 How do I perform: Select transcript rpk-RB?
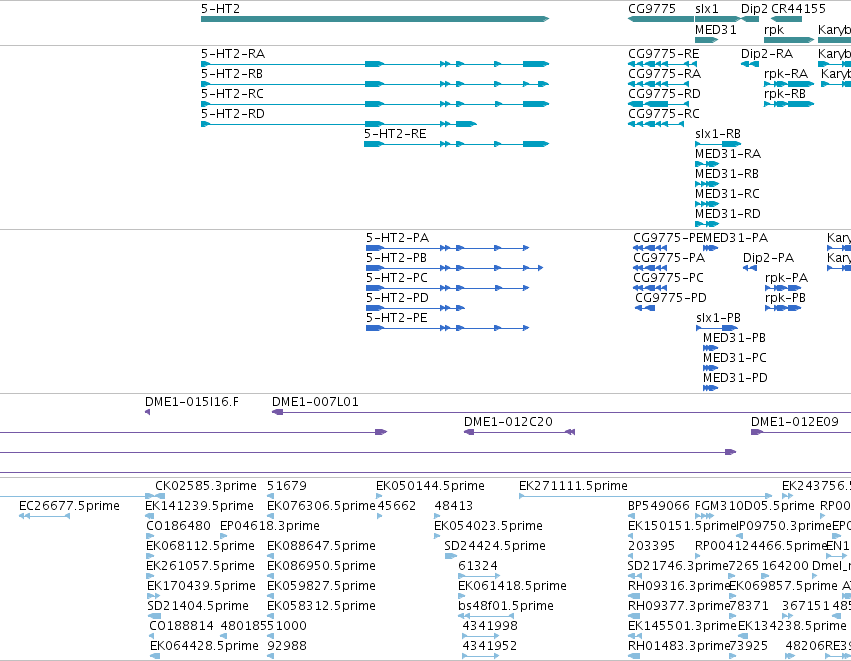click(x=789, y=104)
